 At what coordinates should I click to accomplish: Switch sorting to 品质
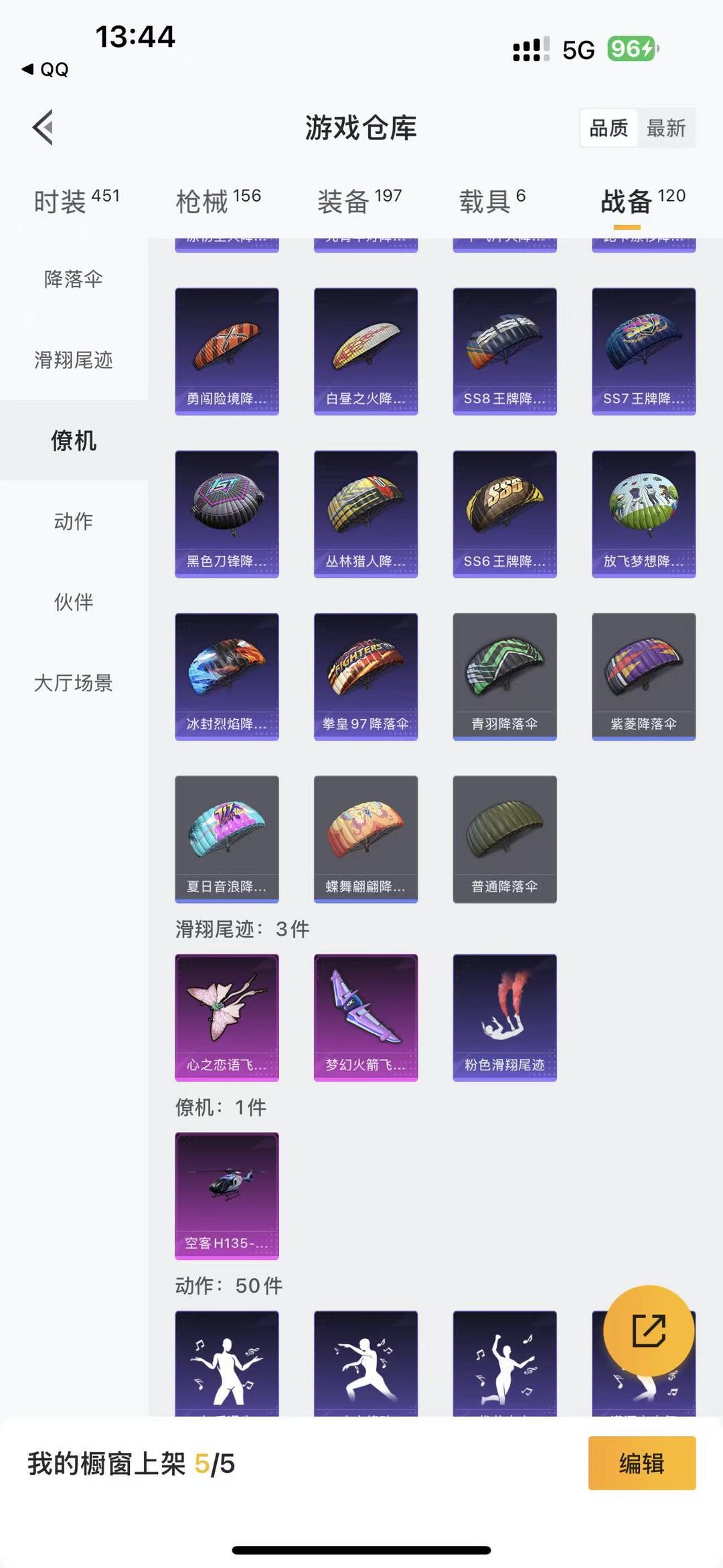pyautogui.click(x=609, y=128)
